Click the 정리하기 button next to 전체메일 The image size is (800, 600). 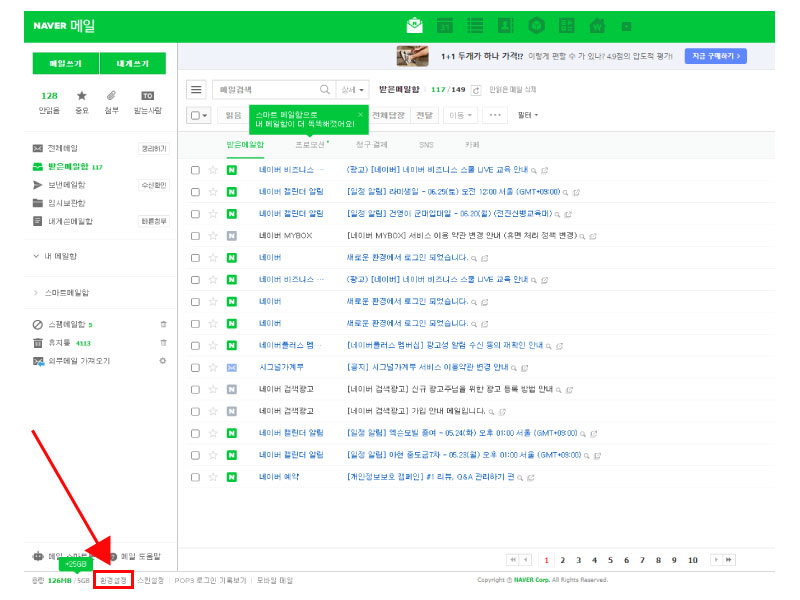154,148
